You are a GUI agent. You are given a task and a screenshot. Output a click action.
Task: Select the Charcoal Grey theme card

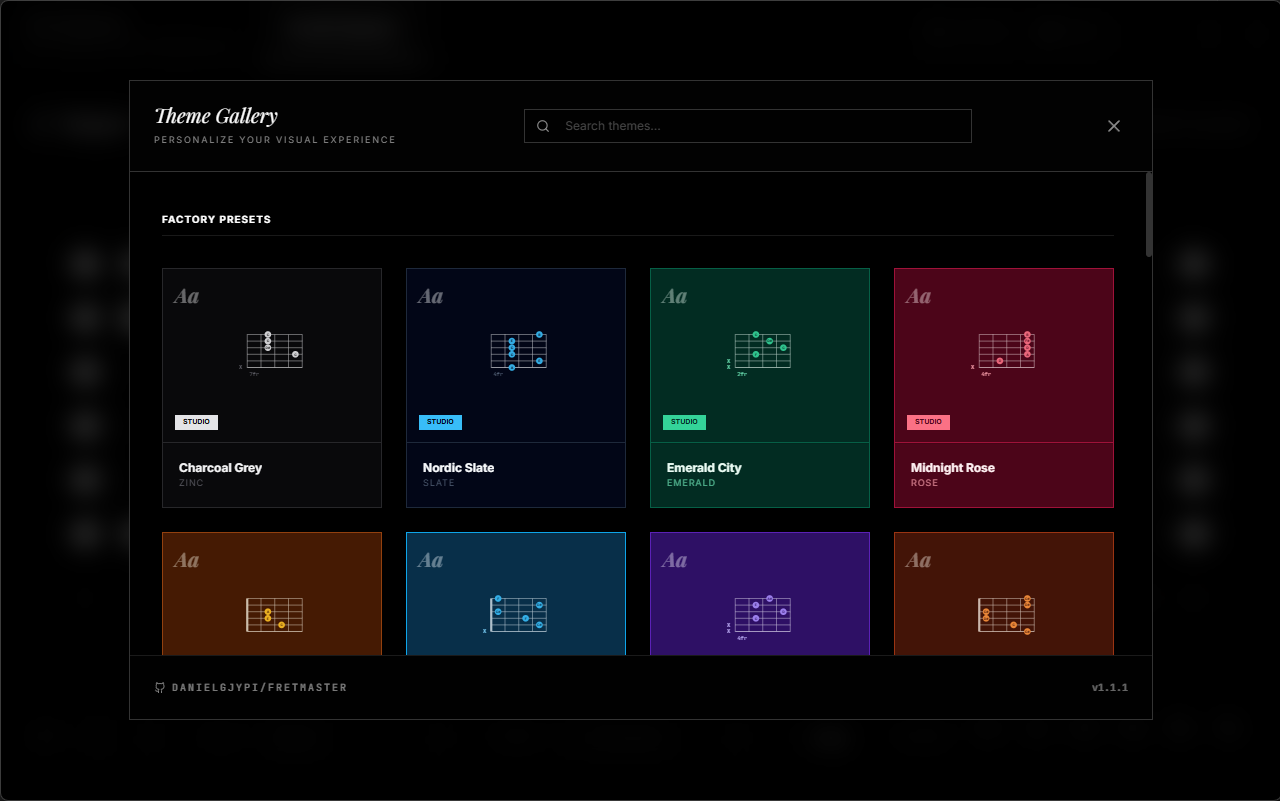tap(272, 387)
